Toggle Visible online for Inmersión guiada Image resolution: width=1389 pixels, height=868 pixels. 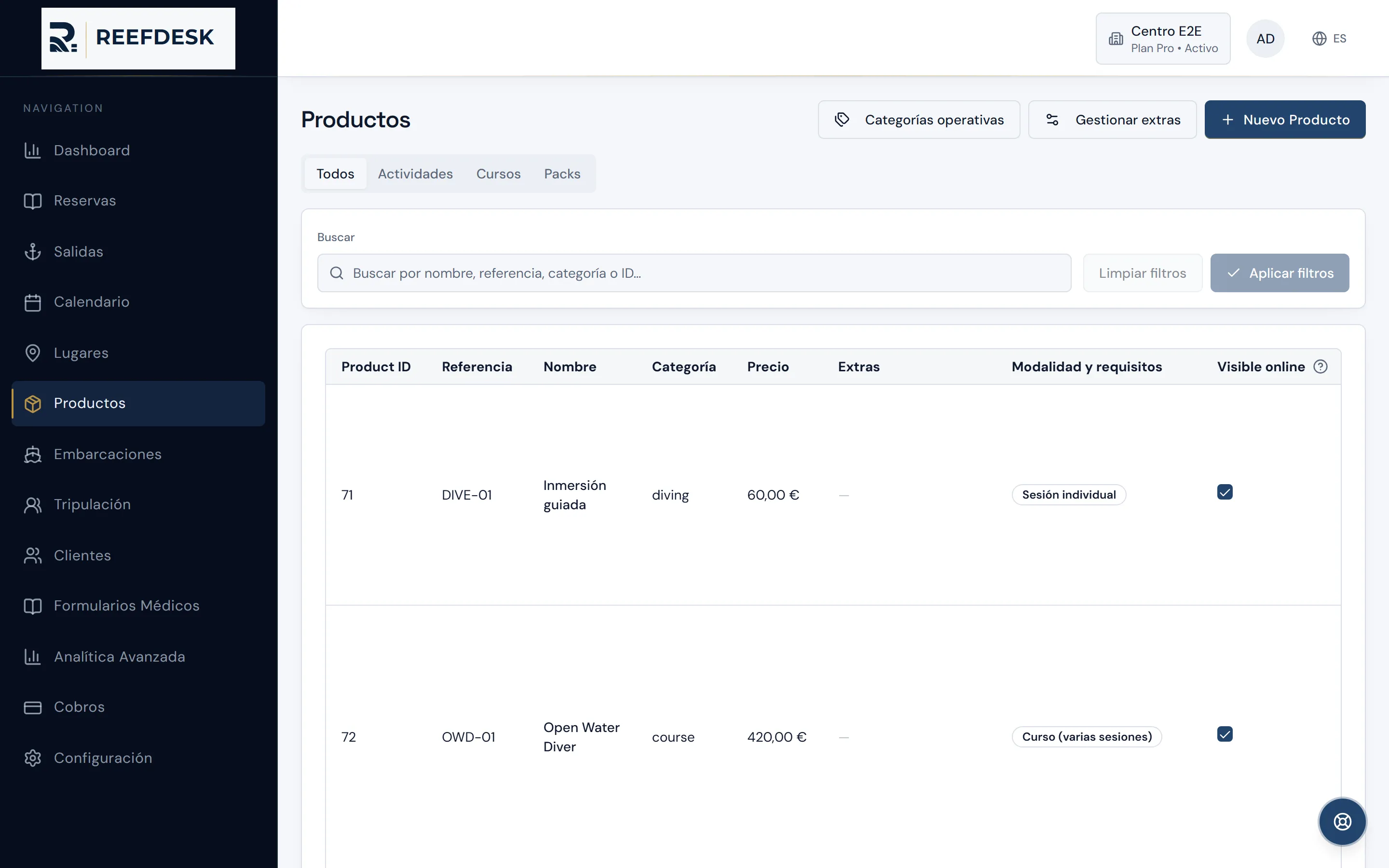[1225, 492]
